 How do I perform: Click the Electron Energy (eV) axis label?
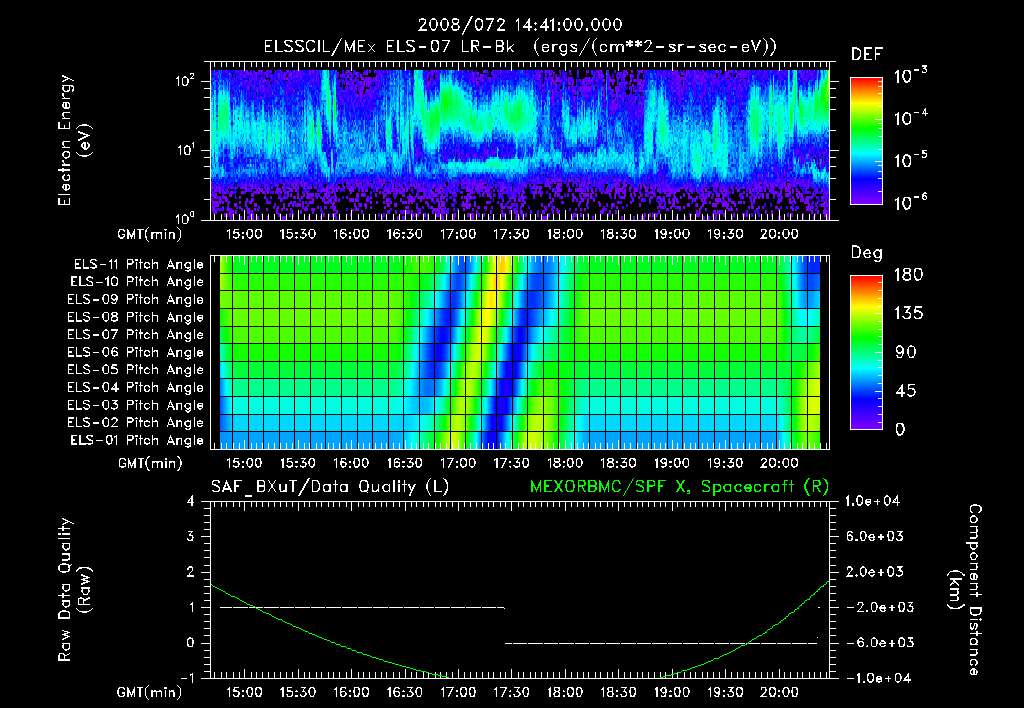click(x=73, y=140)
